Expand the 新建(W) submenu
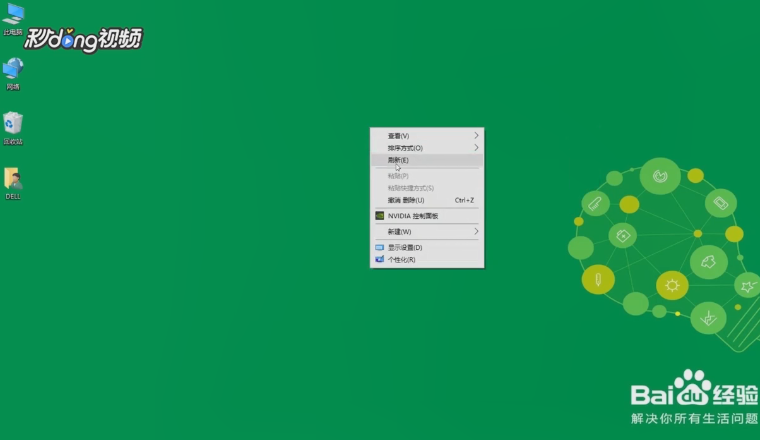This screenshot has height=440, width=760. click(x=427, y=232)
